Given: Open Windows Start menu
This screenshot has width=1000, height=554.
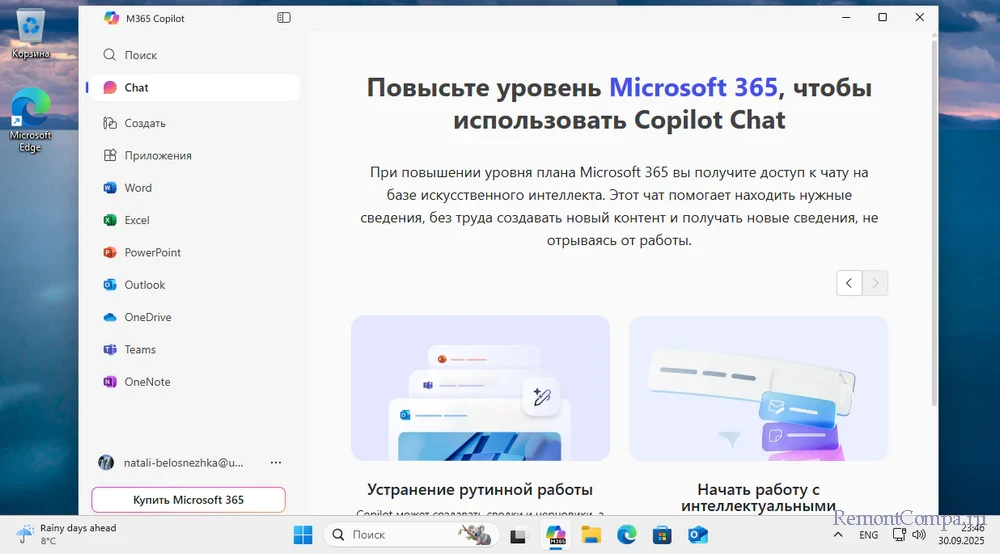Looking at the screenshot, I should [x=302, y=535].
